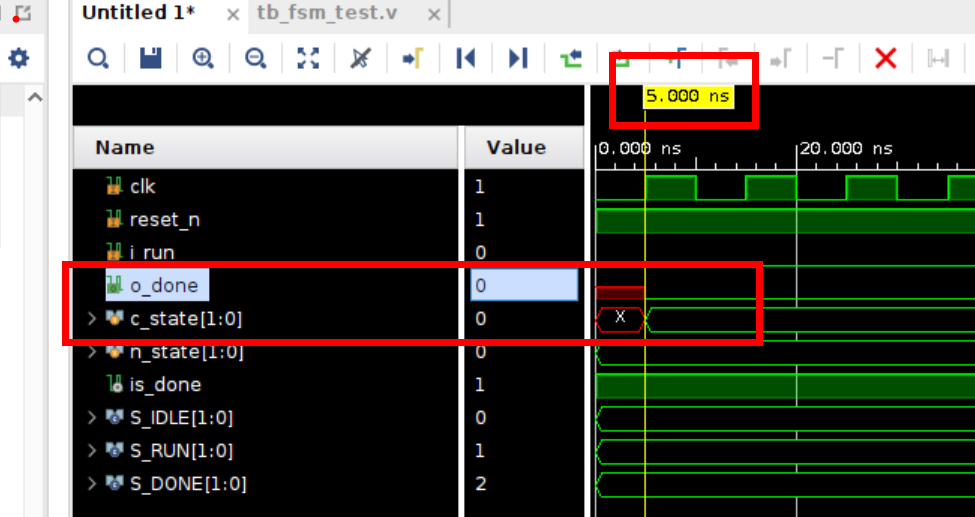The height and width of the screenshot is (517, 975).
Task: Go to next marker
Action: coord(780,59)
